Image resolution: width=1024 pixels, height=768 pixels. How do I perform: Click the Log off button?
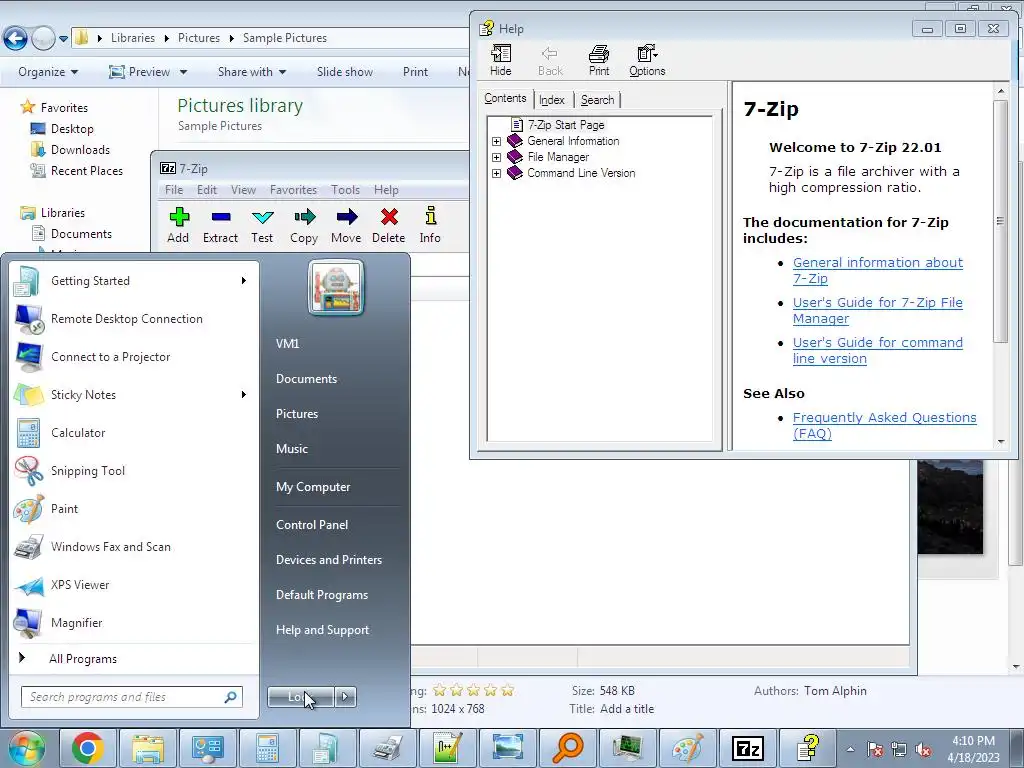(x=300, y=697)
